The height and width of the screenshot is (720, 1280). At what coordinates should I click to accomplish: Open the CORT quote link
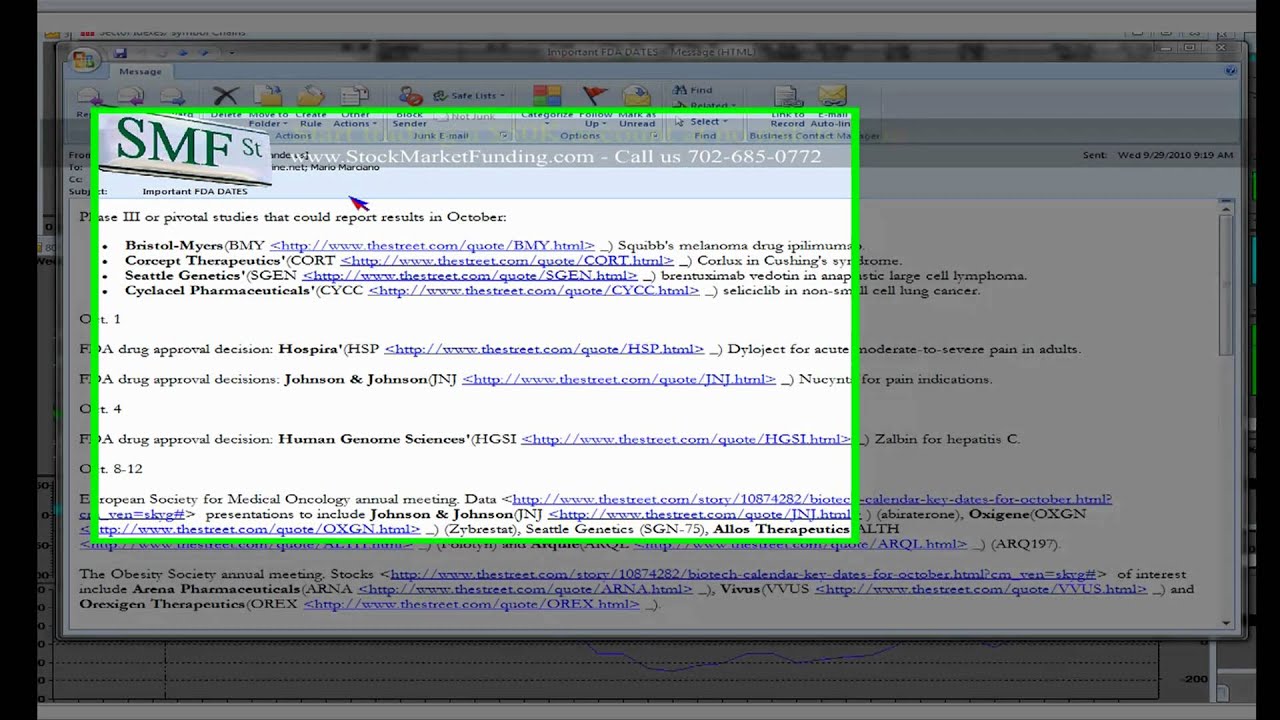click(507, 260)
